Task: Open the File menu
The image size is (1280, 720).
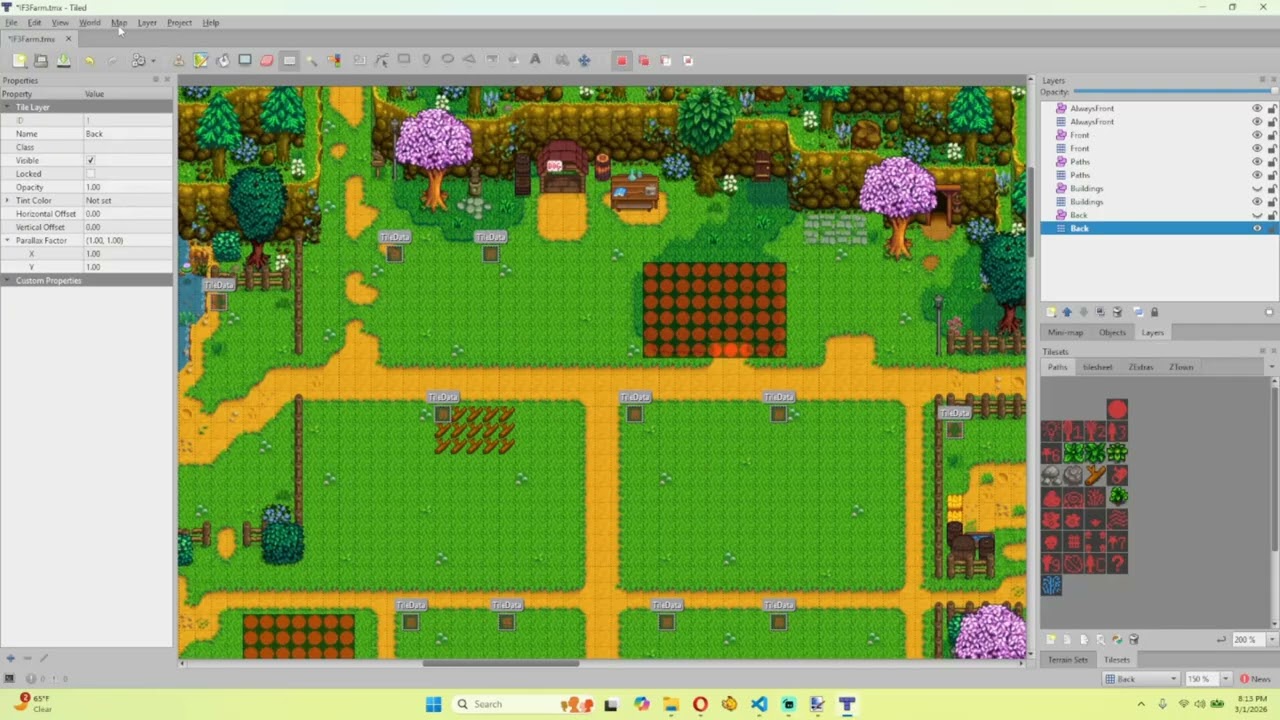Action: (11, 22)
